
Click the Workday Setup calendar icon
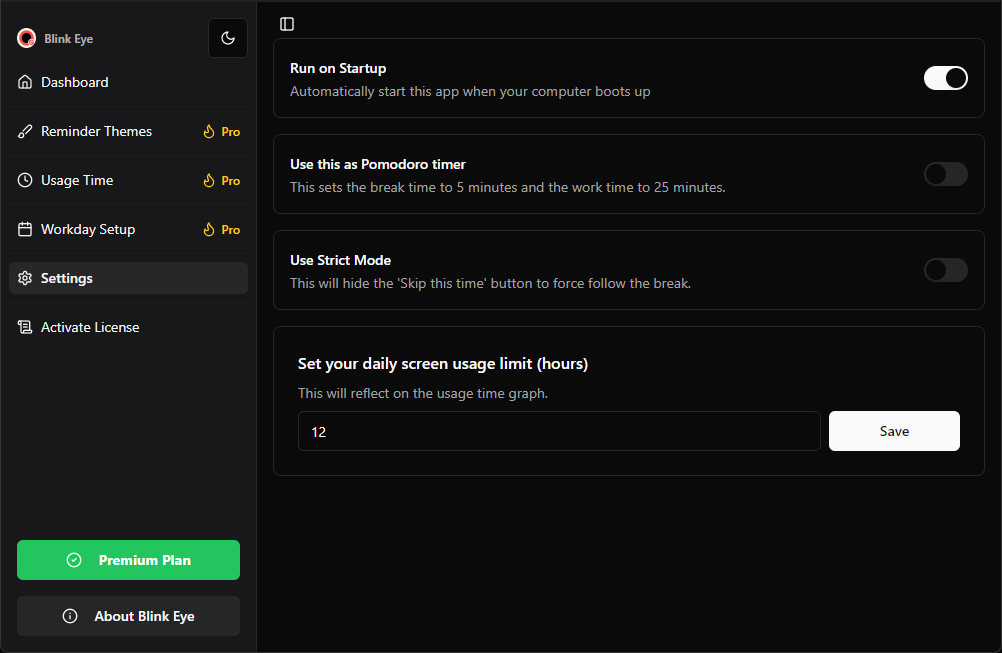click(x=25, y=229)
